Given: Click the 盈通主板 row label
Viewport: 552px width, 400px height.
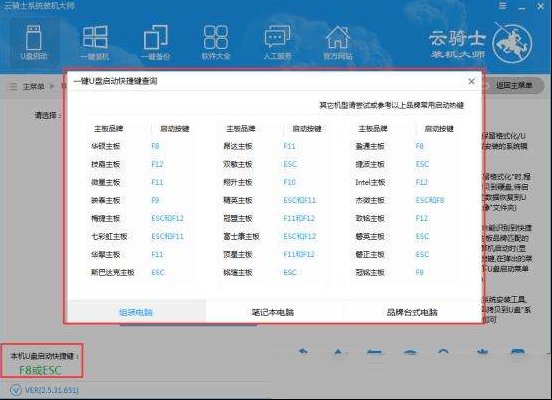Looking at the screenshot, I should pos(370,146).
